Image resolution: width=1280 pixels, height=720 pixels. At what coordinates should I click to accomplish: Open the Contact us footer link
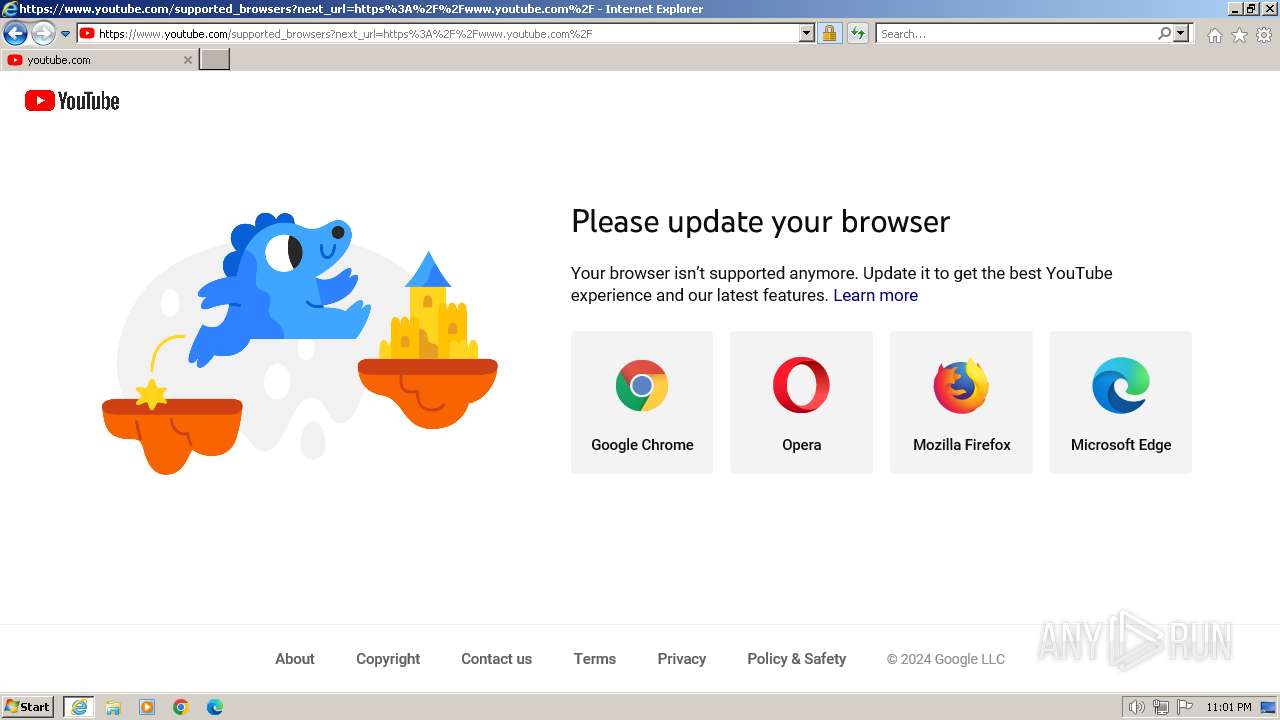[x=496, y=659]
